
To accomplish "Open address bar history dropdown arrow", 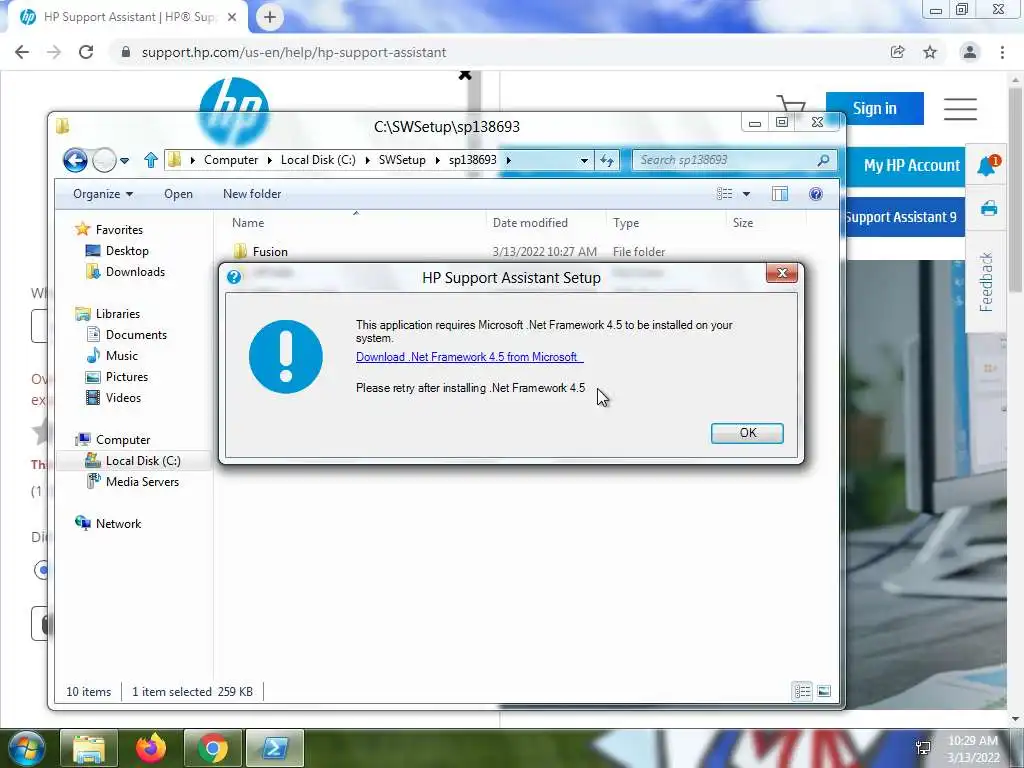I will point(584,161).
